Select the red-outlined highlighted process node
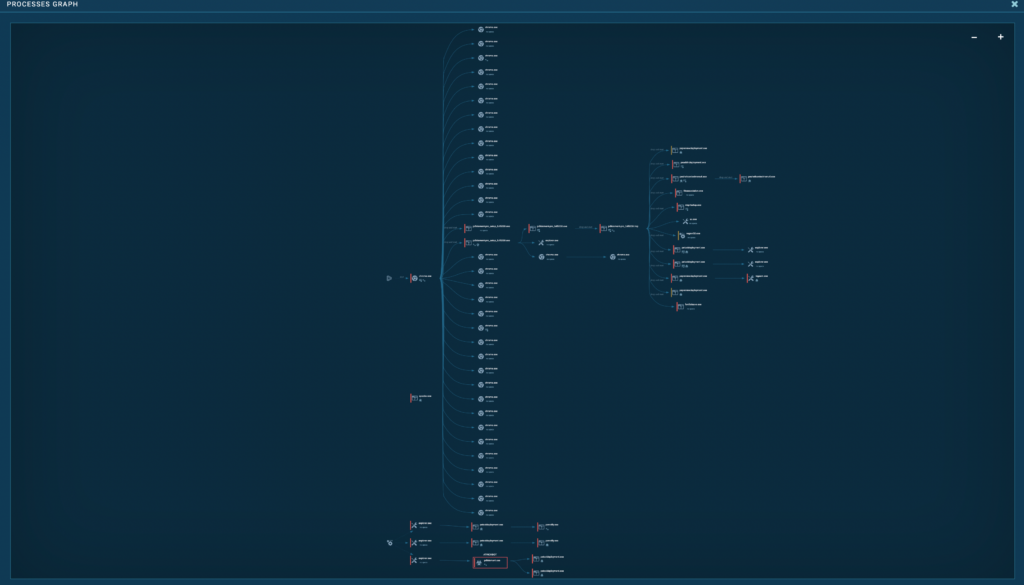 [490, 563]
